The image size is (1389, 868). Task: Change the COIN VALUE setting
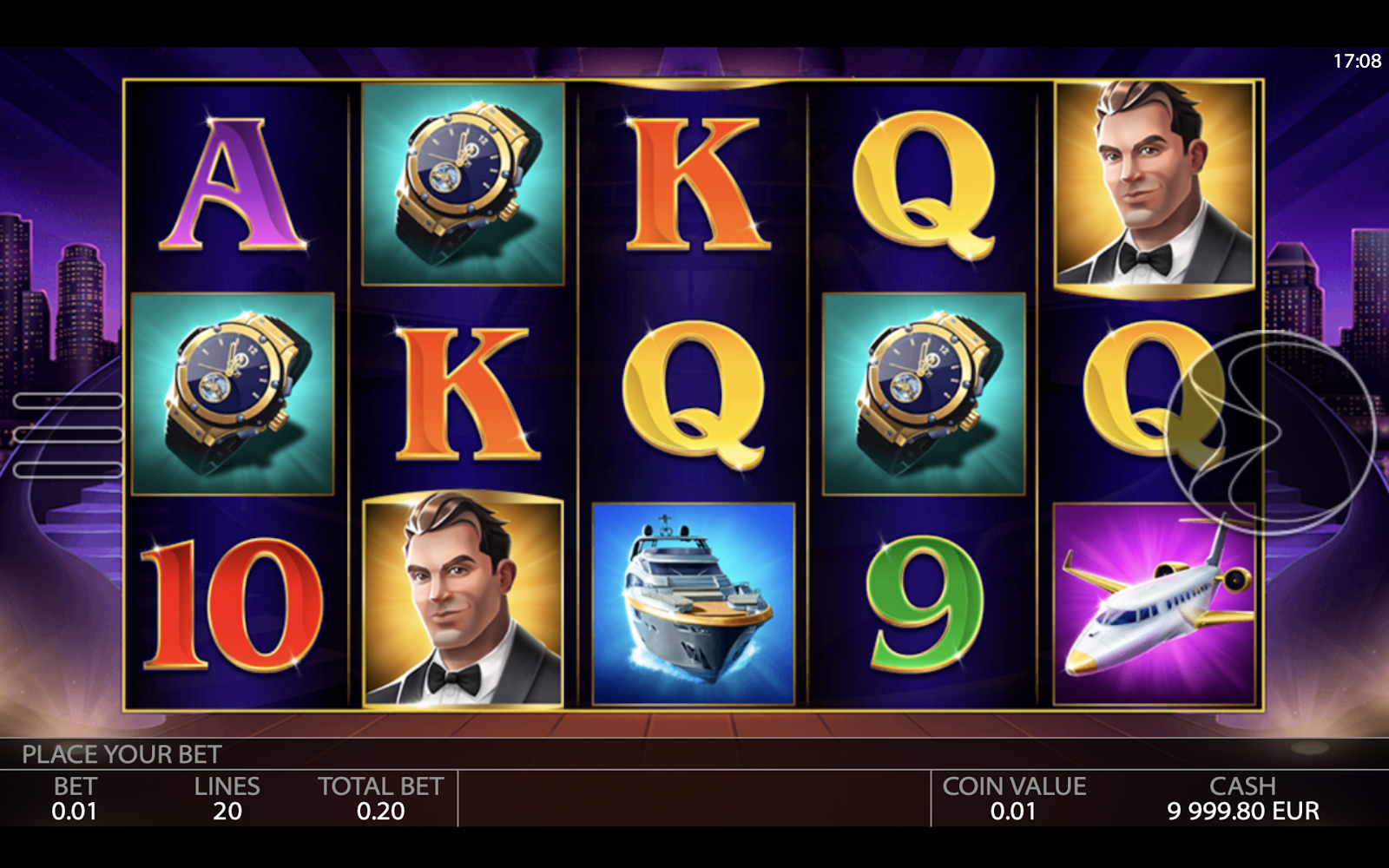point(1014,799)
